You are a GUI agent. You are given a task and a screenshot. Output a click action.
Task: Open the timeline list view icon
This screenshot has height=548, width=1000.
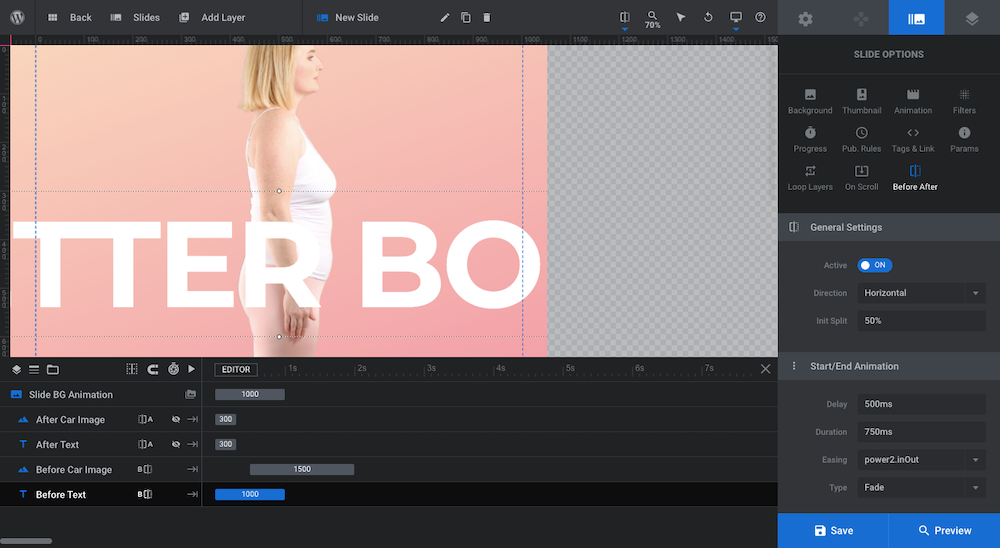click(34, 369)
